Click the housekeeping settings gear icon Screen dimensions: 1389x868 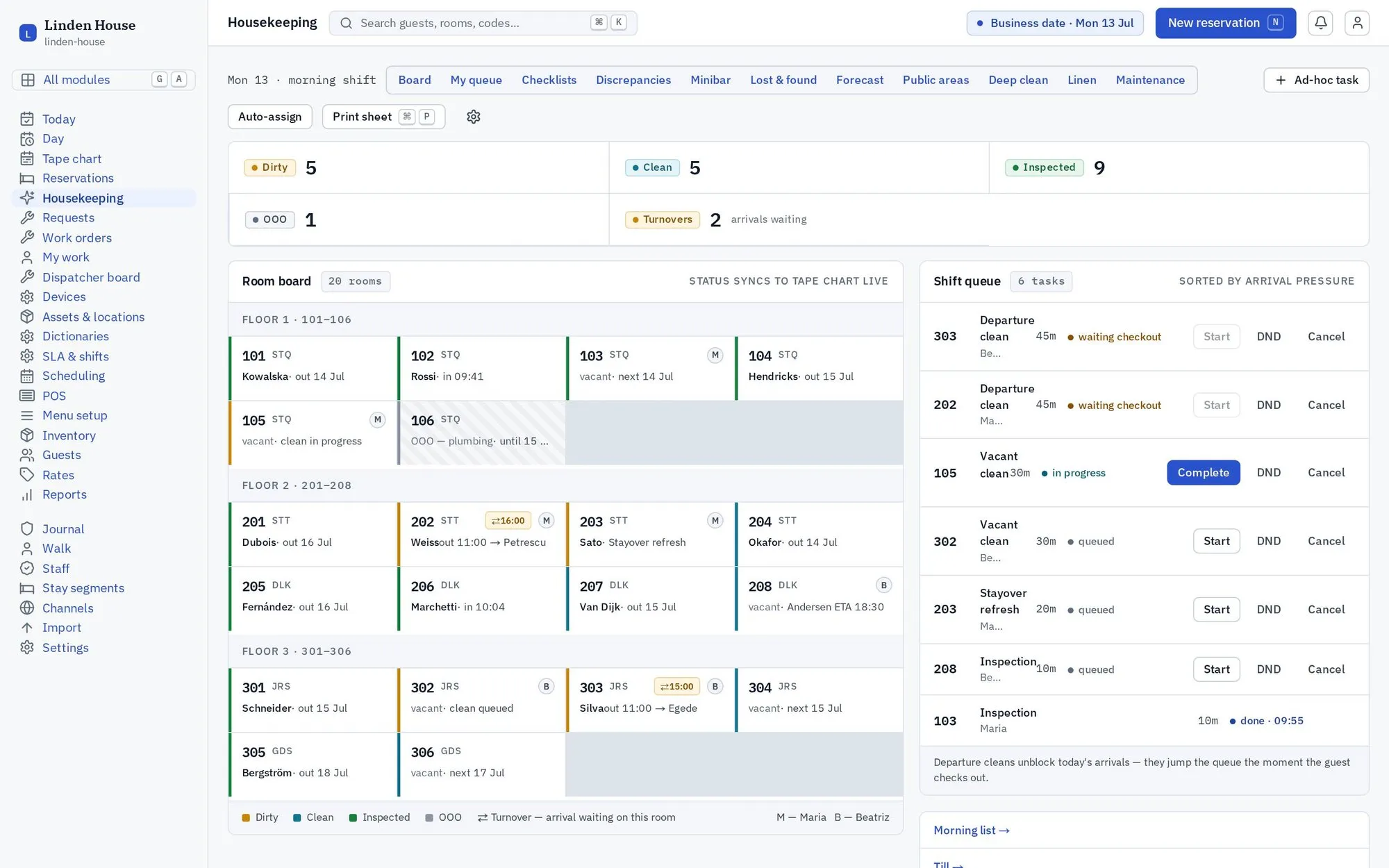[x=474, y=117]
